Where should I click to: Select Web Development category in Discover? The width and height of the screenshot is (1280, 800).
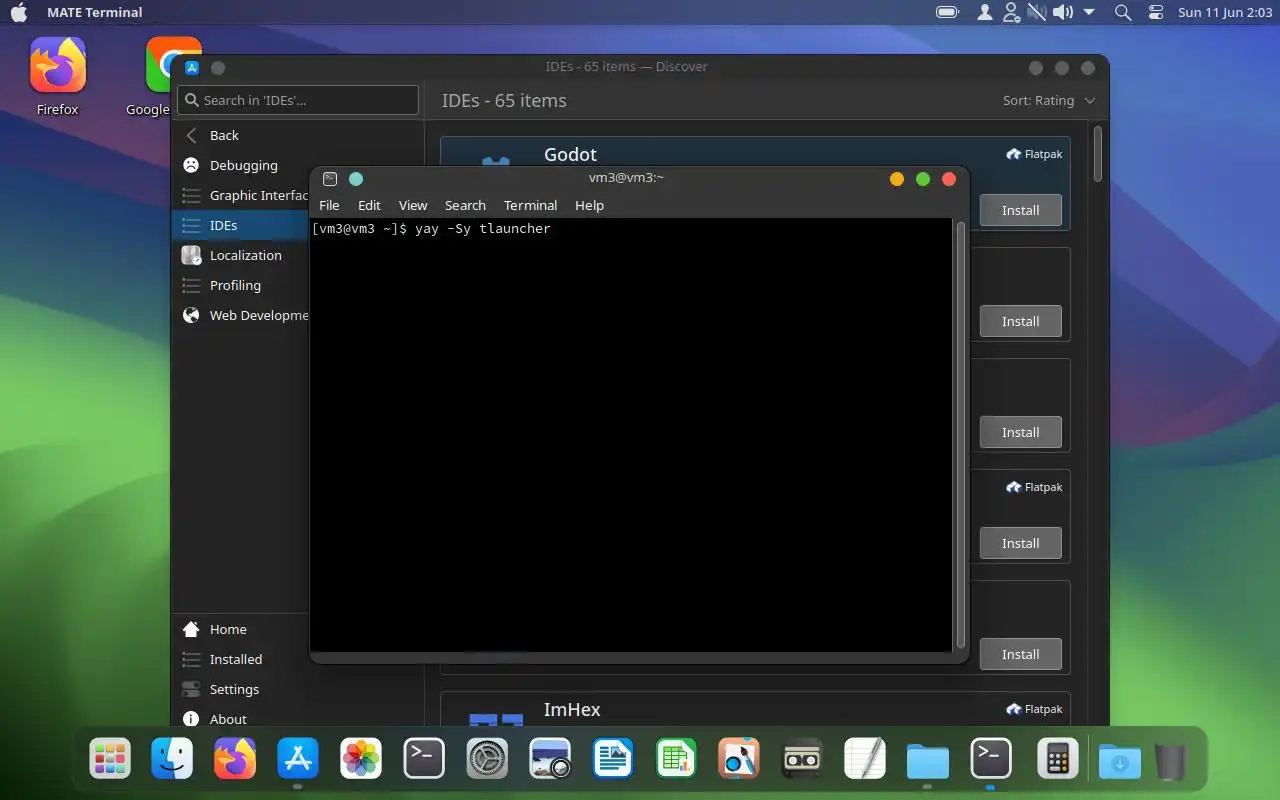point(240,315)
